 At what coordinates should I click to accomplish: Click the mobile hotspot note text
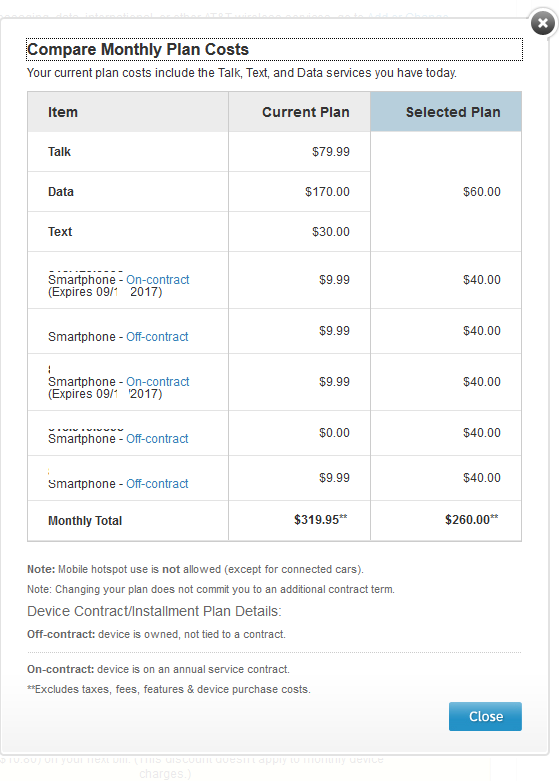coord(195,569)
